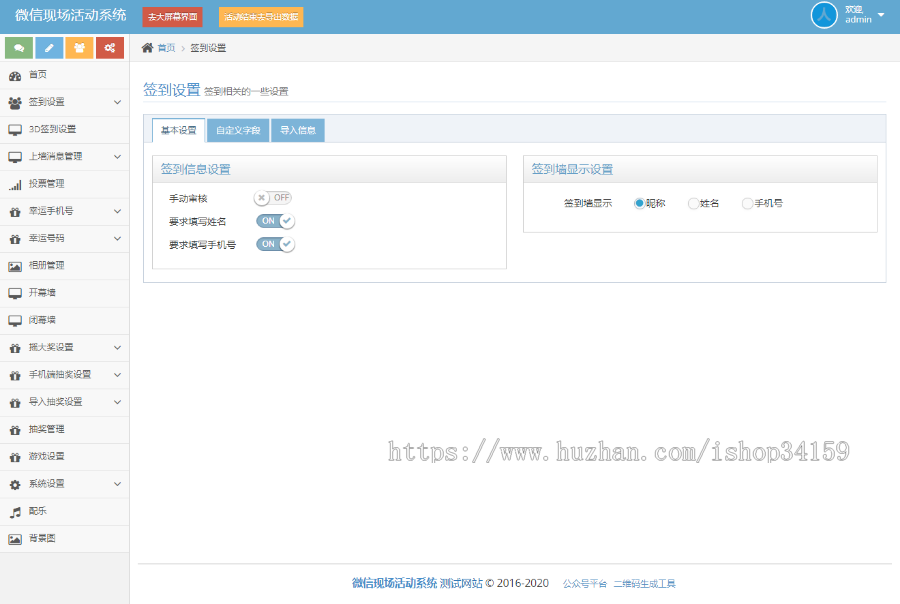This screenshot has height=604, width=900.
Task: Select the 昵称 radio button
Action: [639, 203]
